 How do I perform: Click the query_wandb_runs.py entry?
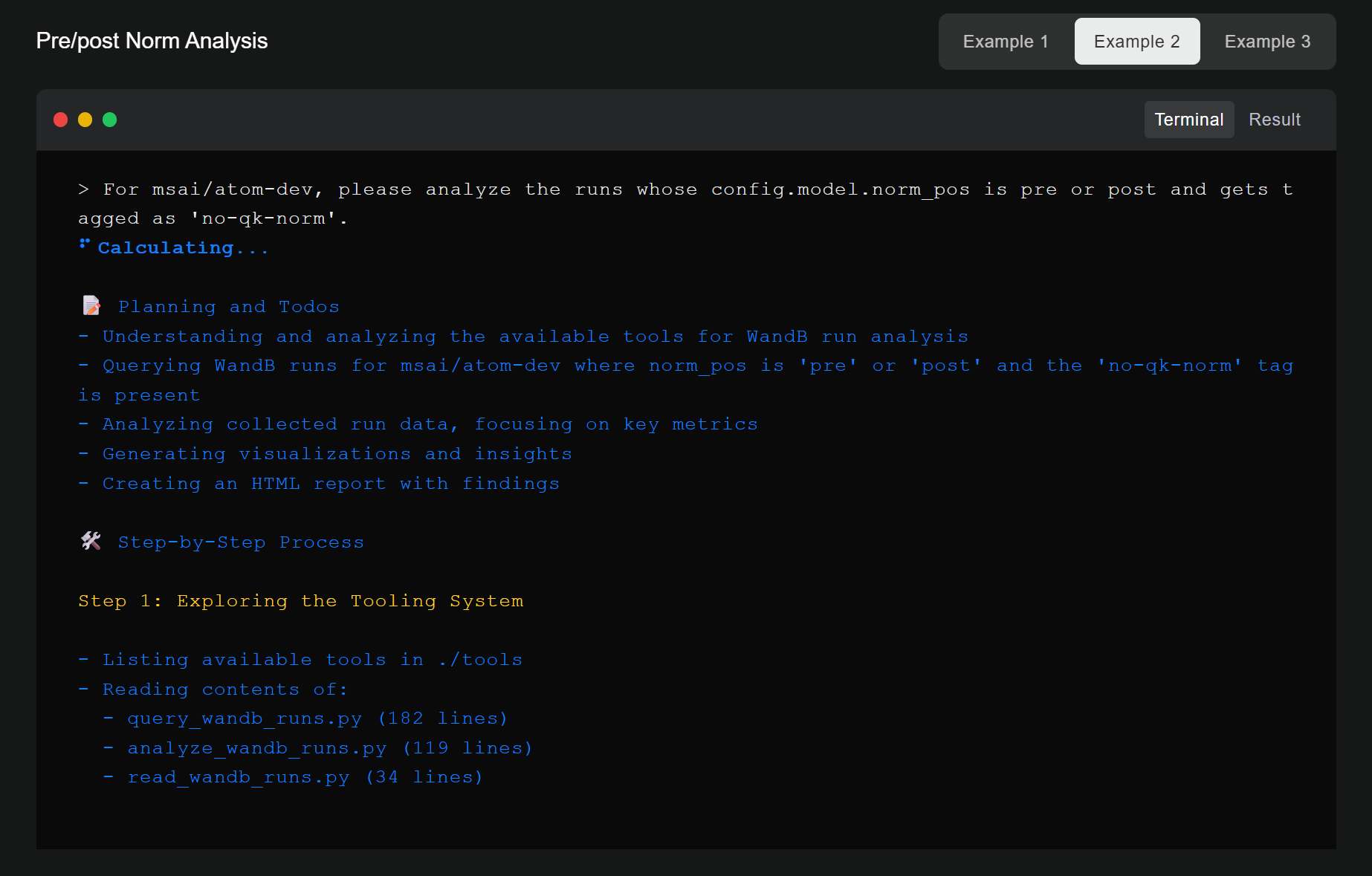(305, 718)
